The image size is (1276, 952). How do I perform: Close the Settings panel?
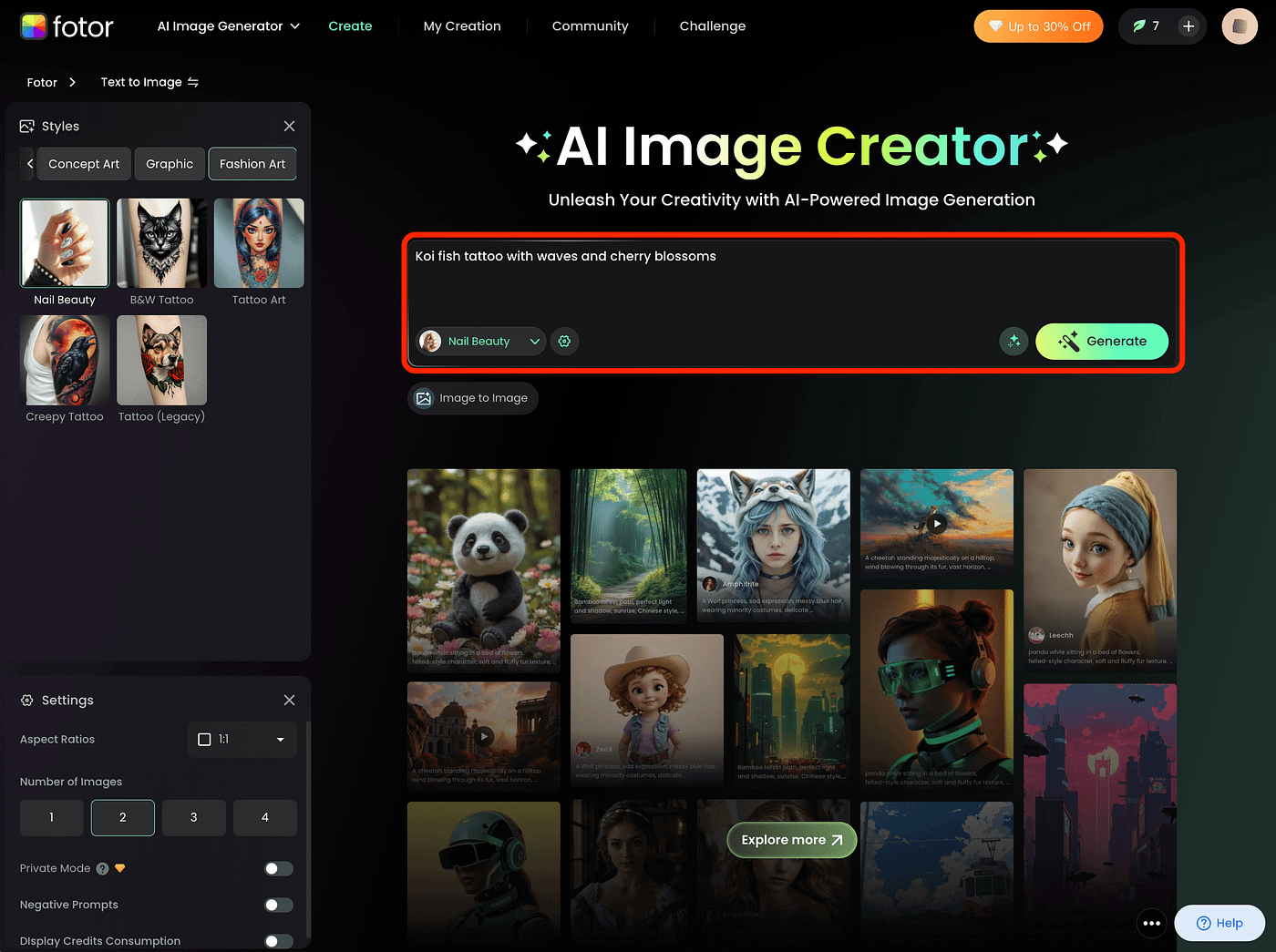click(289, 700)
